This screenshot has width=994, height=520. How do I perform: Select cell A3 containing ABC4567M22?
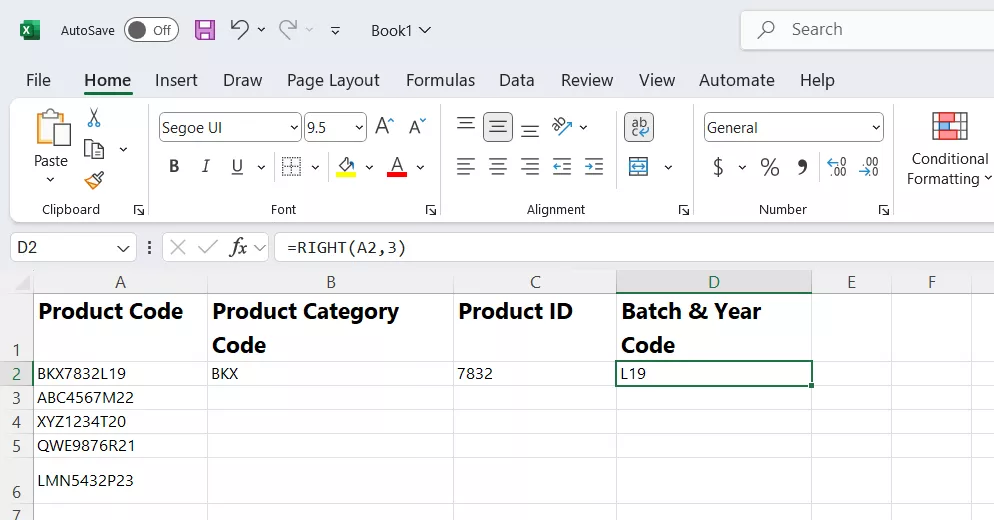tap(120, 397)
